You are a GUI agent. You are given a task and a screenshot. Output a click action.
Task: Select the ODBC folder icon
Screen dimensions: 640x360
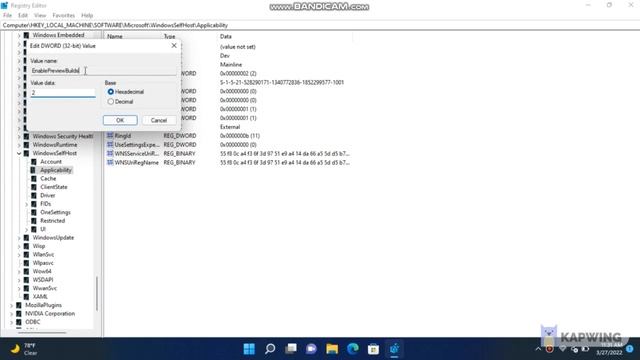pos(19,322)
